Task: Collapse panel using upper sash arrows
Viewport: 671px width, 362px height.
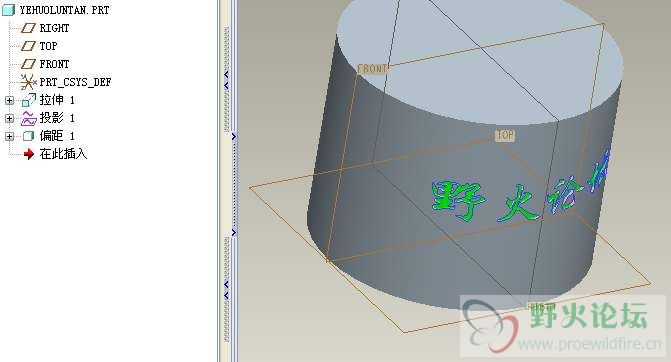Action: tap(226, 80)
